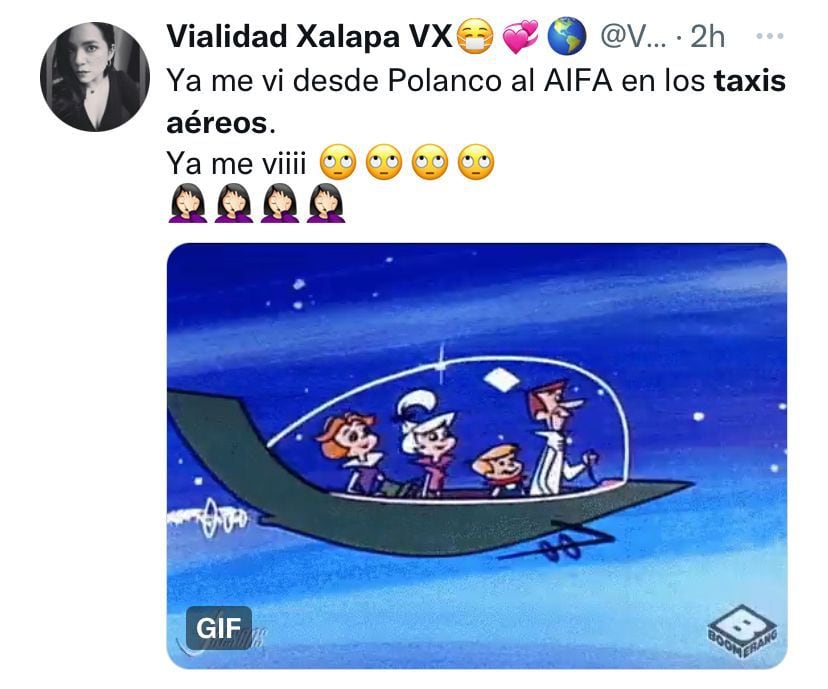Open the tweet's three-dot more menu
This screenshot has height=689, width=828.
[x=769, y=36]
